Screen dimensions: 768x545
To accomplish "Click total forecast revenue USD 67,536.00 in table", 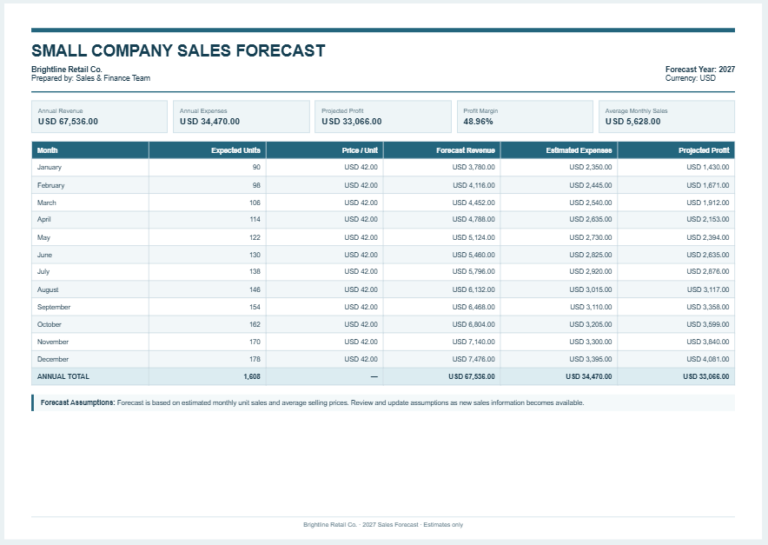I will (472, 377).
